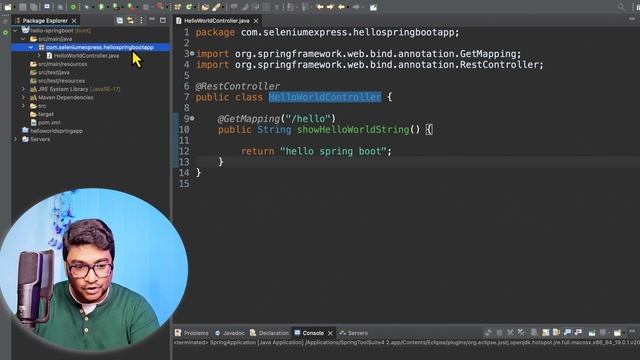Click the green Run button in toolbar

(x=101, y=7)
